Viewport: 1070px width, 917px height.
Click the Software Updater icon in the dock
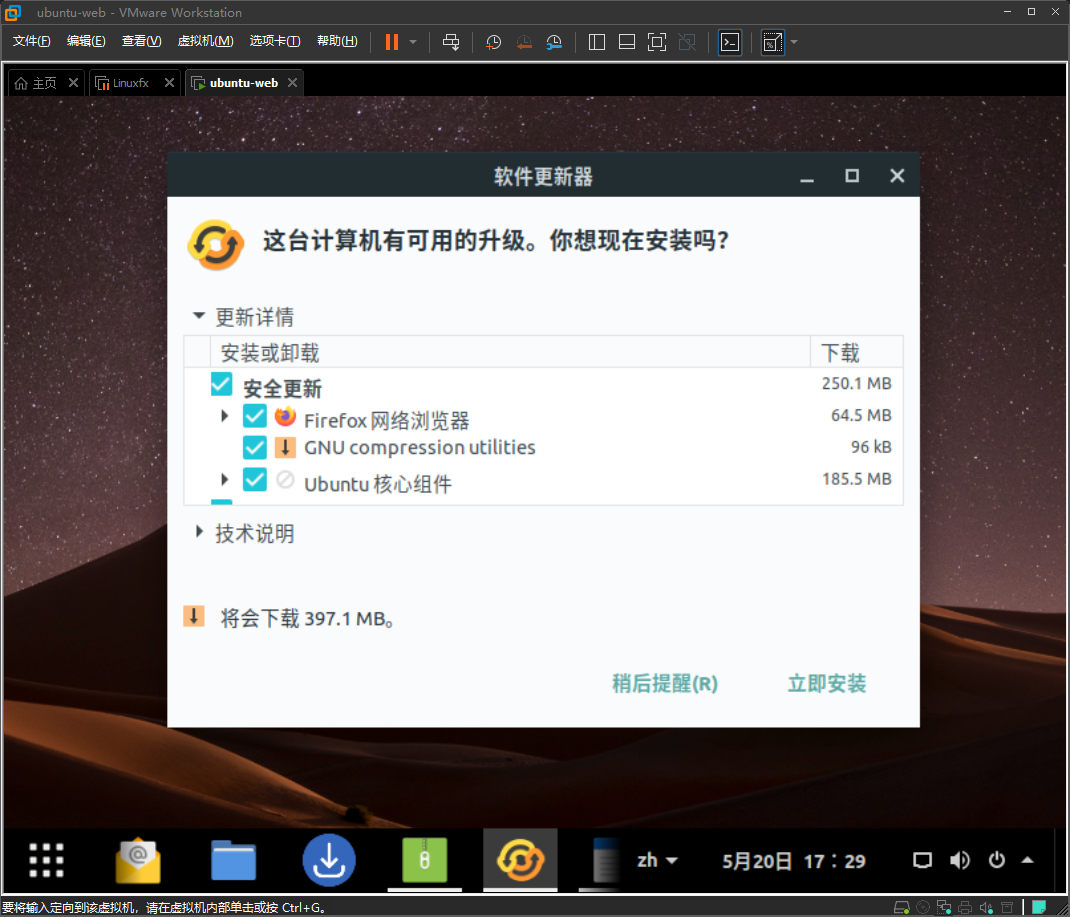click(520, 860)
